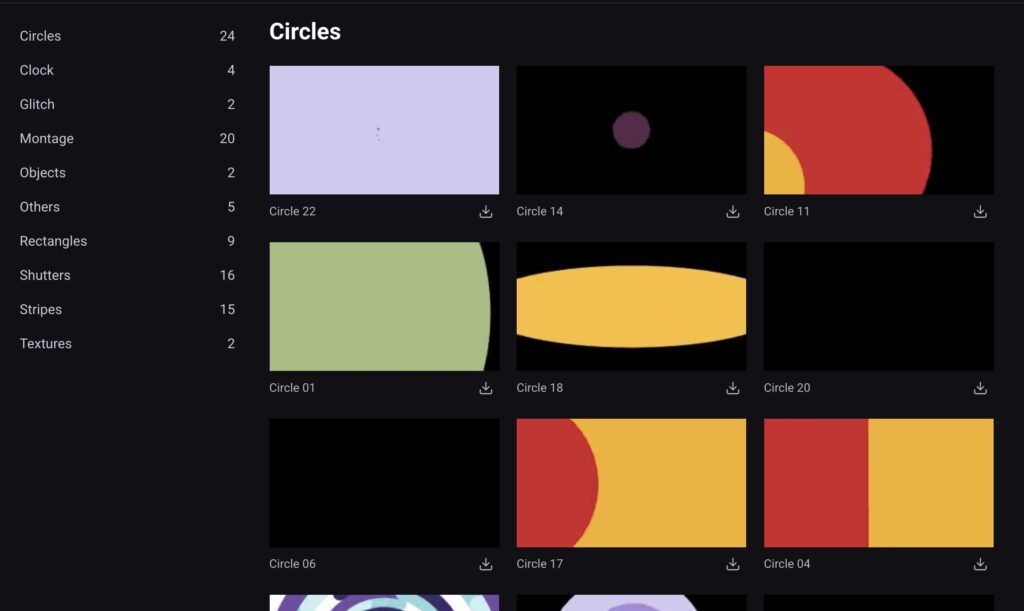The width and height of the screenshot is (1024, 611).
Task: Preview the Circle 22 lavender thumbnail
Action: coord(384,130)
